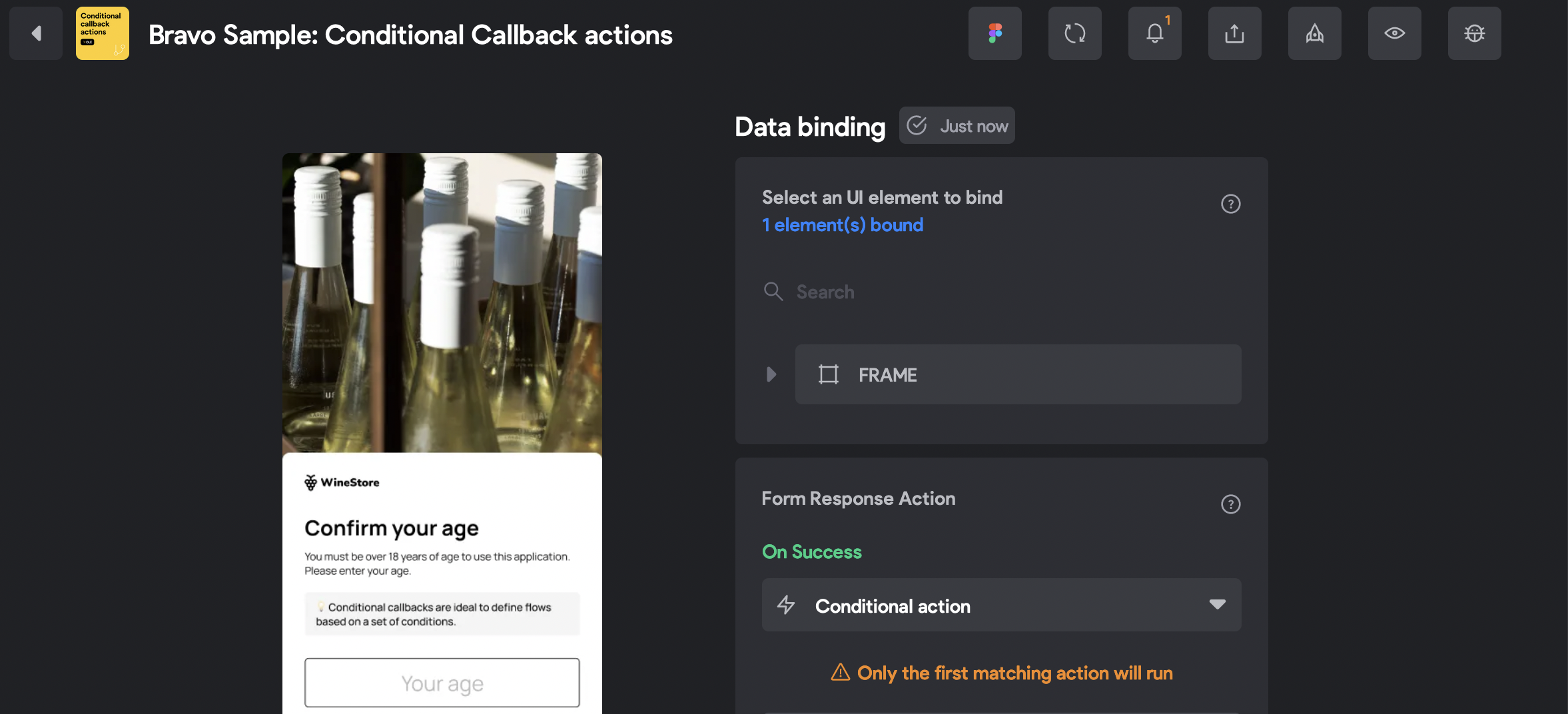1568x714 pixels.
Task: Click the back arrow button
Action: (x=36, y=33)
